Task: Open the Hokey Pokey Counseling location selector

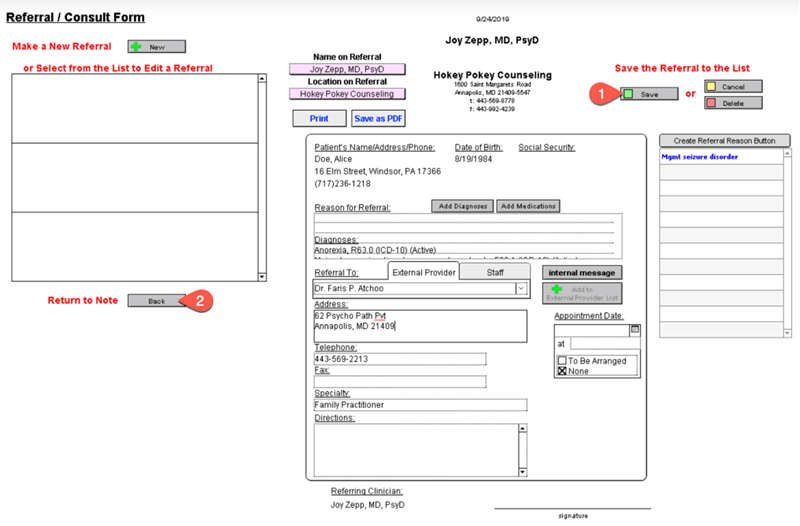Action: pyautogui.click(x=347, y=94)
